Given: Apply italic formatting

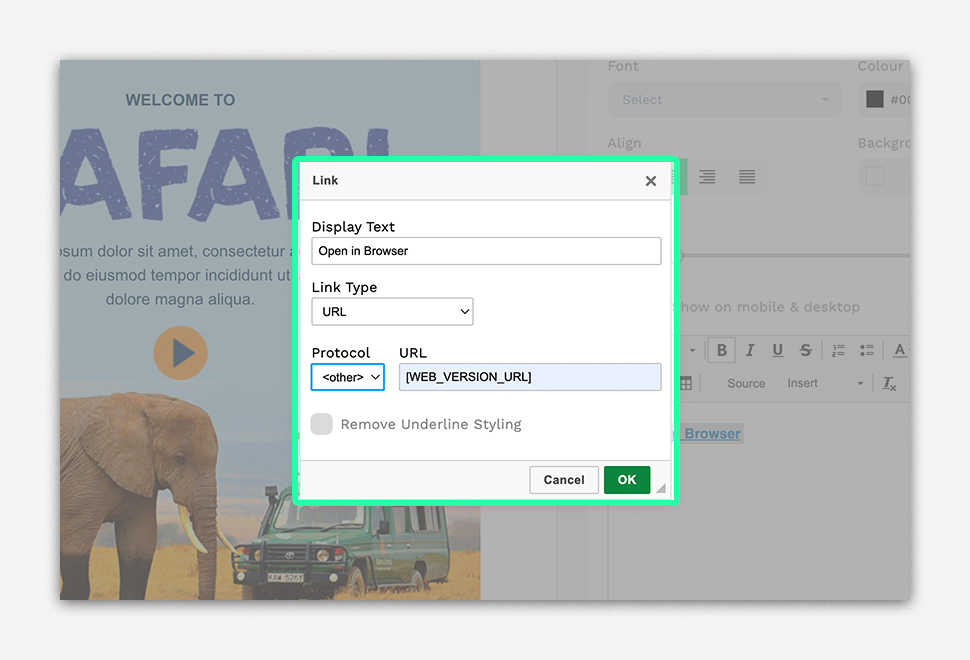Looking at the screenshot, I should [749, 350].
